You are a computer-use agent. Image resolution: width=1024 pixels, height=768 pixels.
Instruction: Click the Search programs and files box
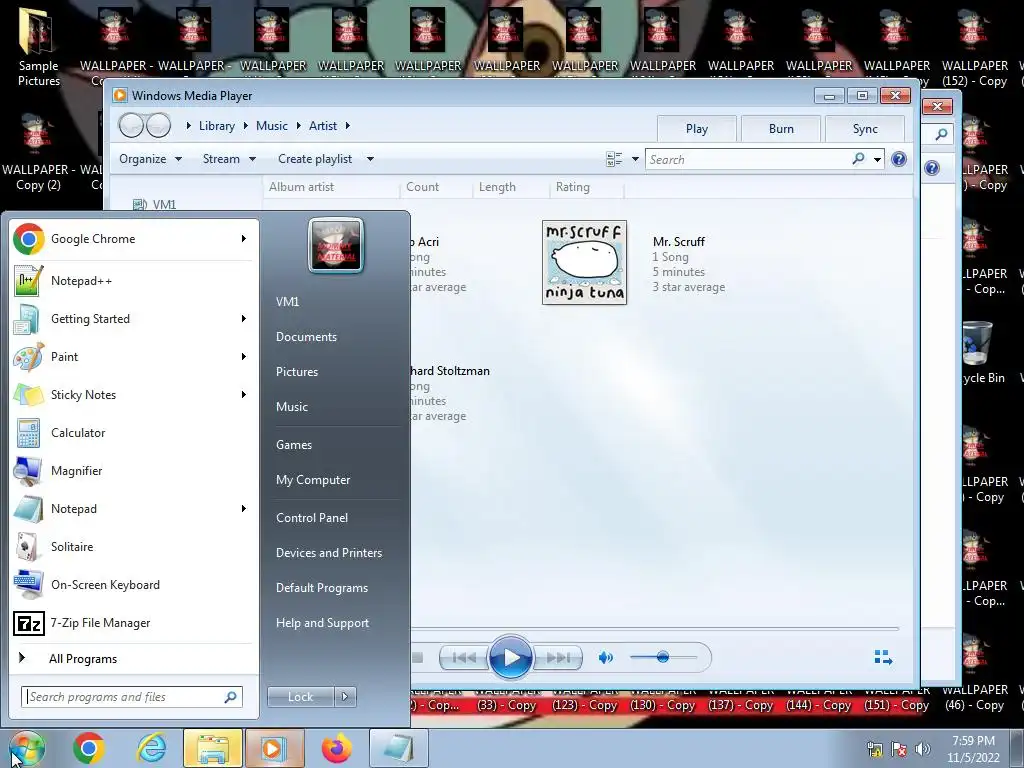132,697
